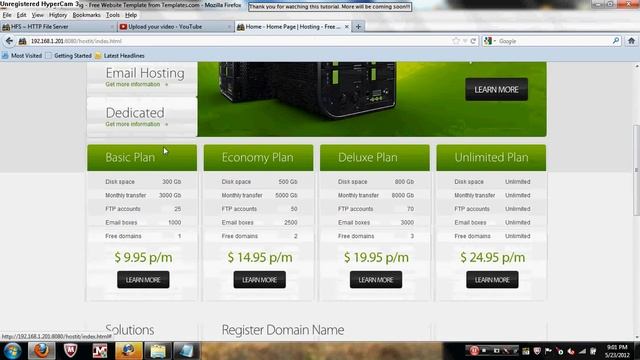Click the Register Domain Name heading
The image size is (640, 360).
pos(283,330)
